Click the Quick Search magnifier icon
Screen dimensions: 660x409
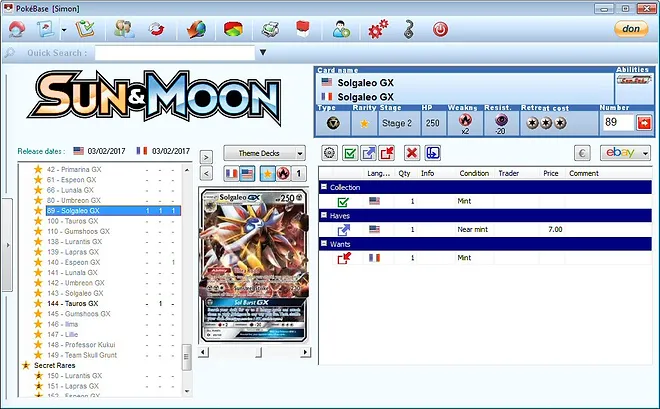click(10, 53)
